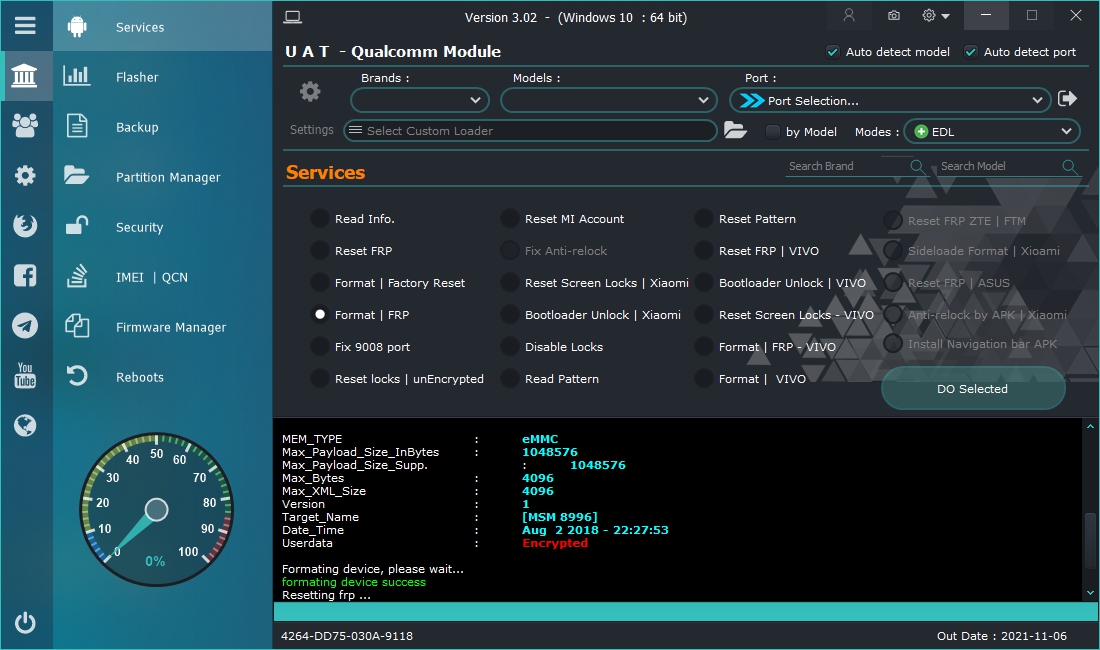
Task: Open the Modes EDL dropdown
Action: [x=992, y=131]
